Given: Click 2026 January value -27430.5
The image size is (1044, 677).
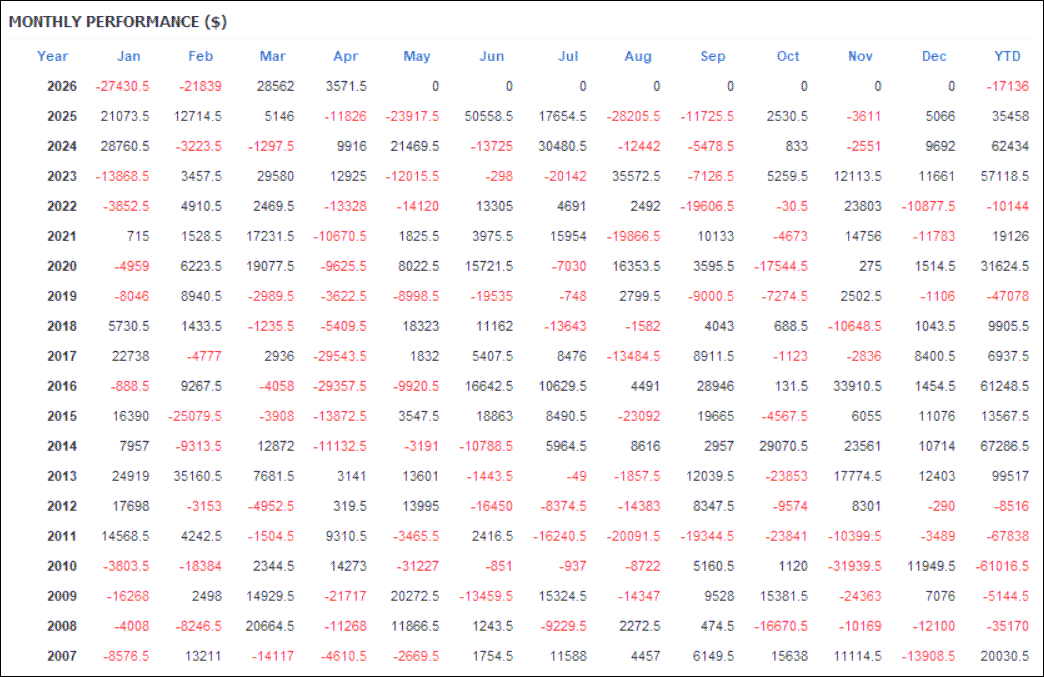Looking at the screenshot, I should [122, 87].
